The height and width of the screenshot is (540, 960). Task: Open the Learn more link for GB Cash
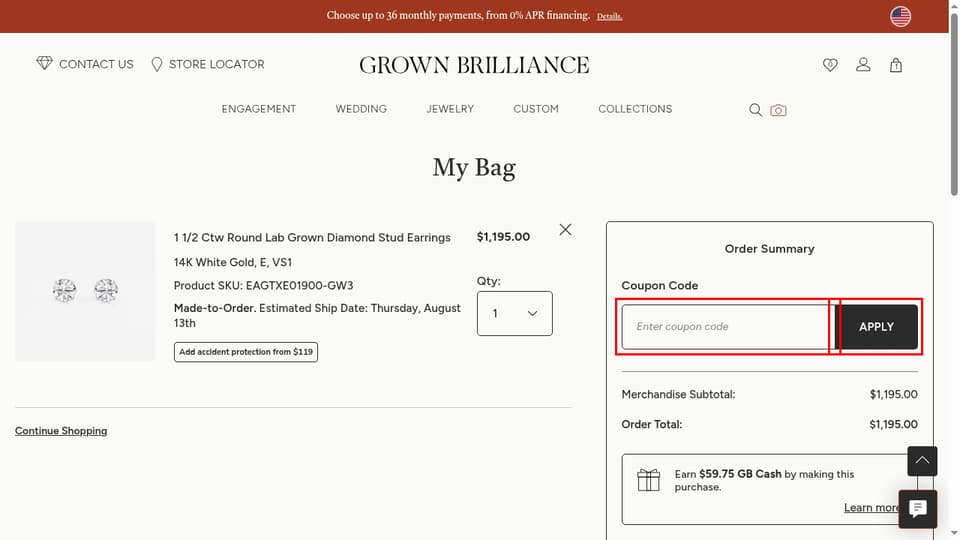point(871,508)
